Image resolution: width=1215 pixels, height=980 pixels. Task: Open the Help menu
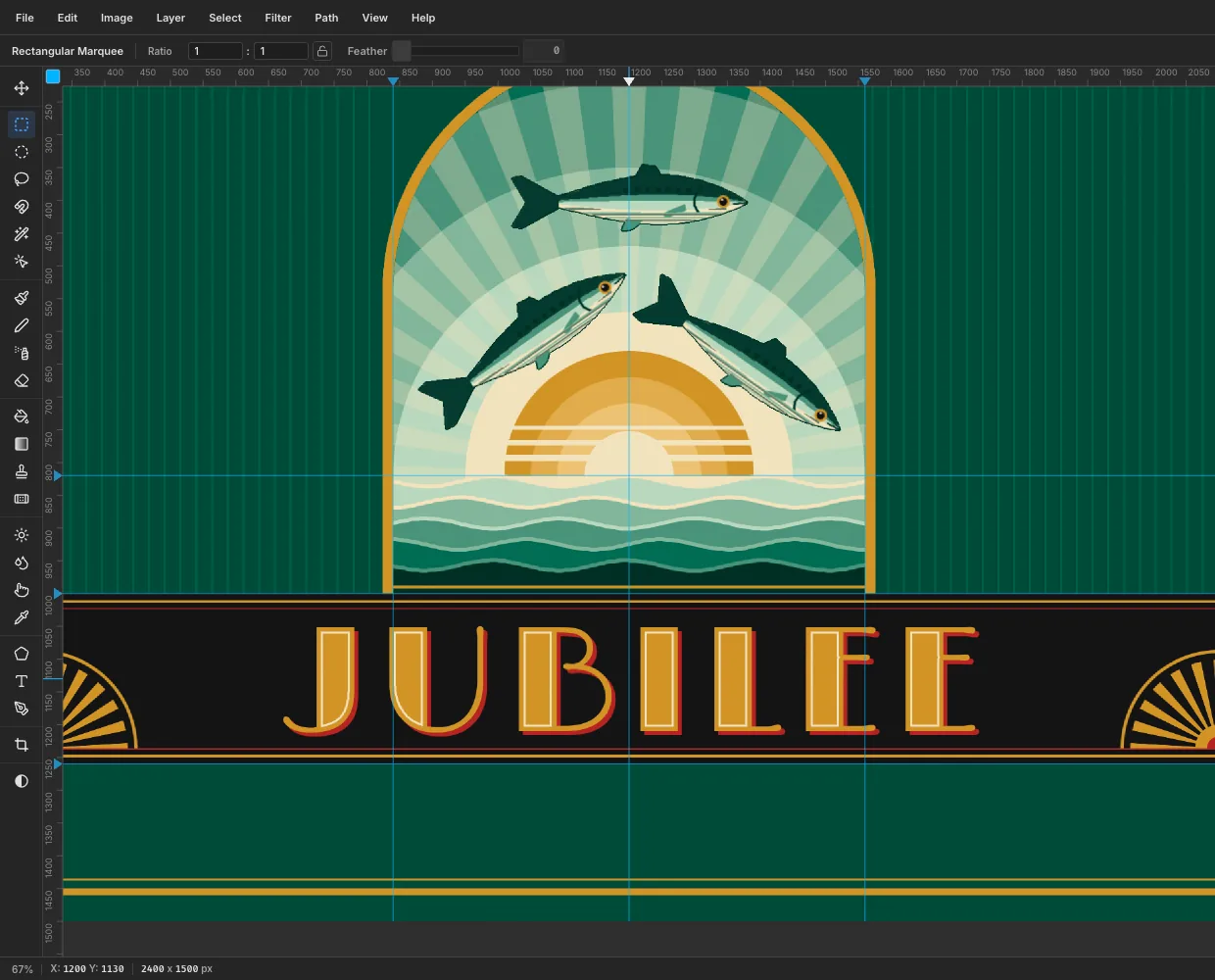423,18
